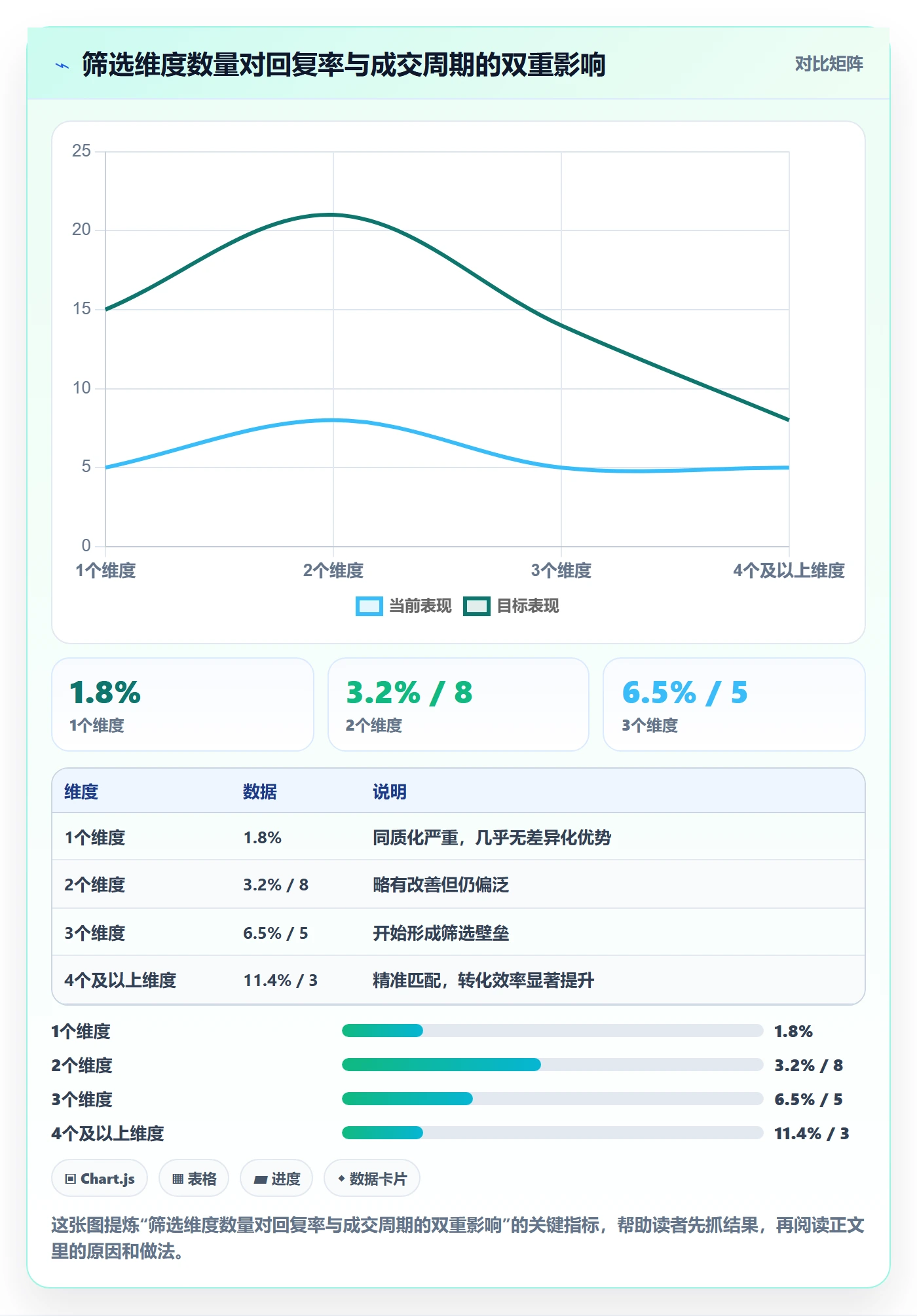Viewport: 917px width, 1316px height.
Task: Click the 2个维度 x-axis label on chart
Action: [x=333, y=570]
